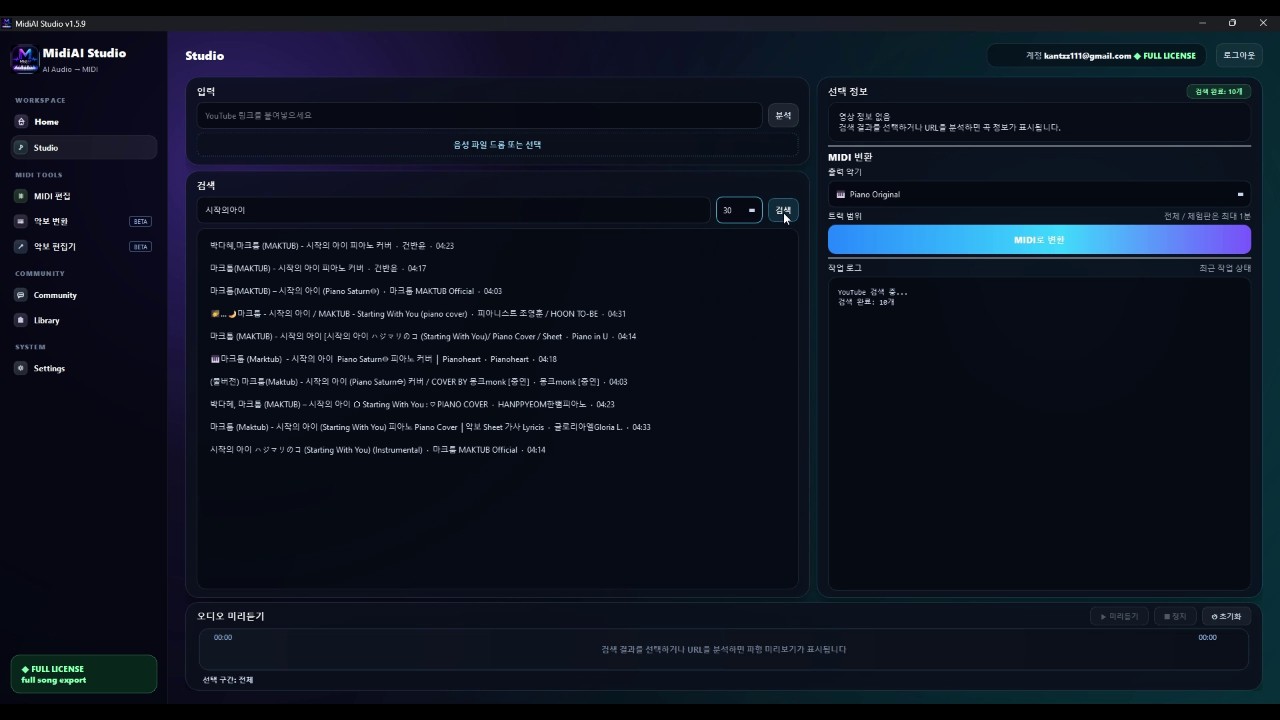The width and height of the screenshot is (1280, 720).
Task: Click the 검색 완료: 10개 status badge
Action: (x=1218, y=92)
